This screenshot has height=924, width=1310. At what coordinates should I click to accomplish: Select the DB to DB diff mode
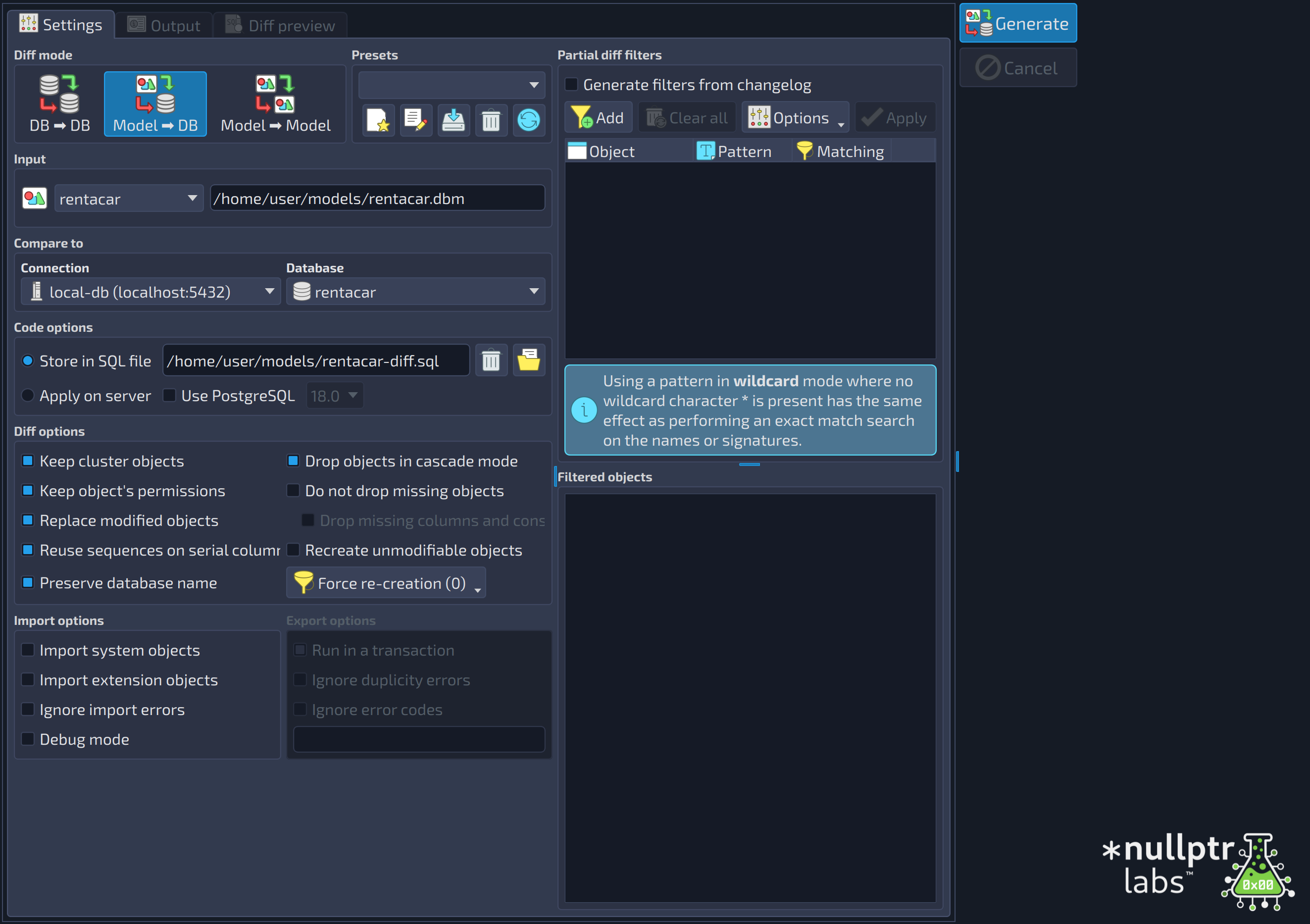tap(60, 104)
